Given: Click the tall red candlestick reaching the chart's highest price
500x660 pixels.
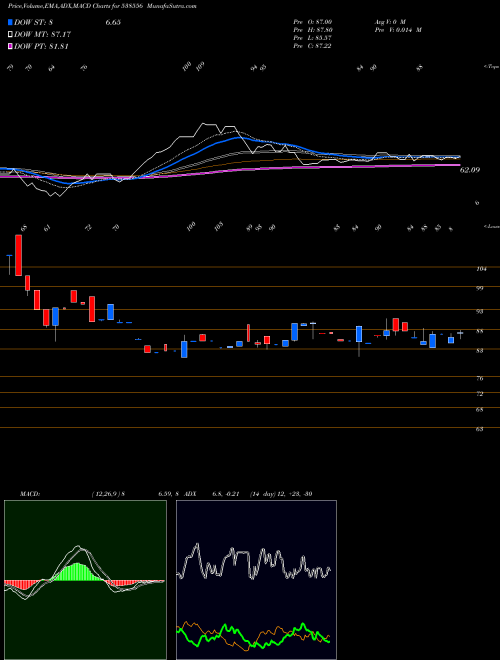Looking at the screenshot, I should click(19, 255).
